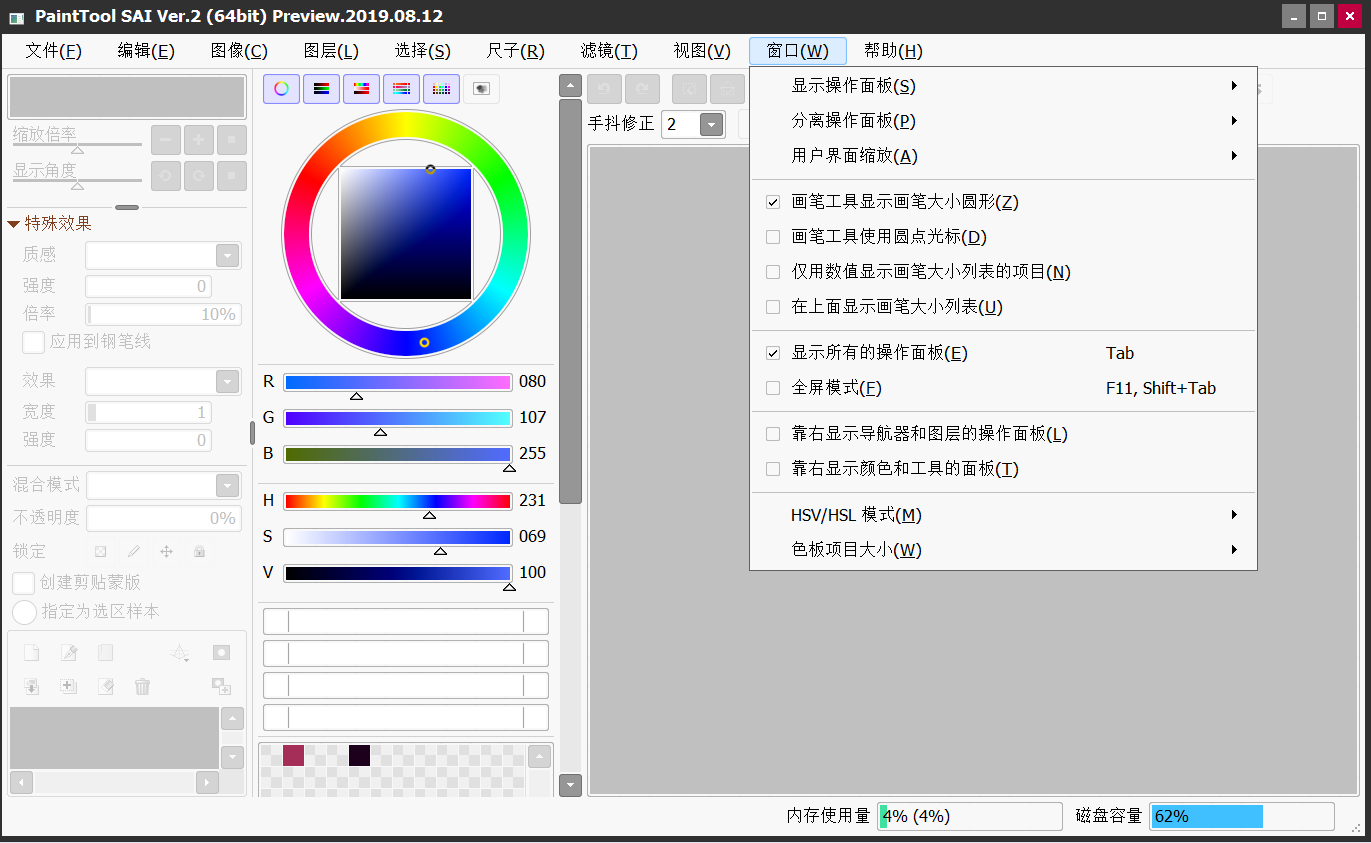
Task: Expand 显示操作面板 submenu
Action: pos(1003,85)
